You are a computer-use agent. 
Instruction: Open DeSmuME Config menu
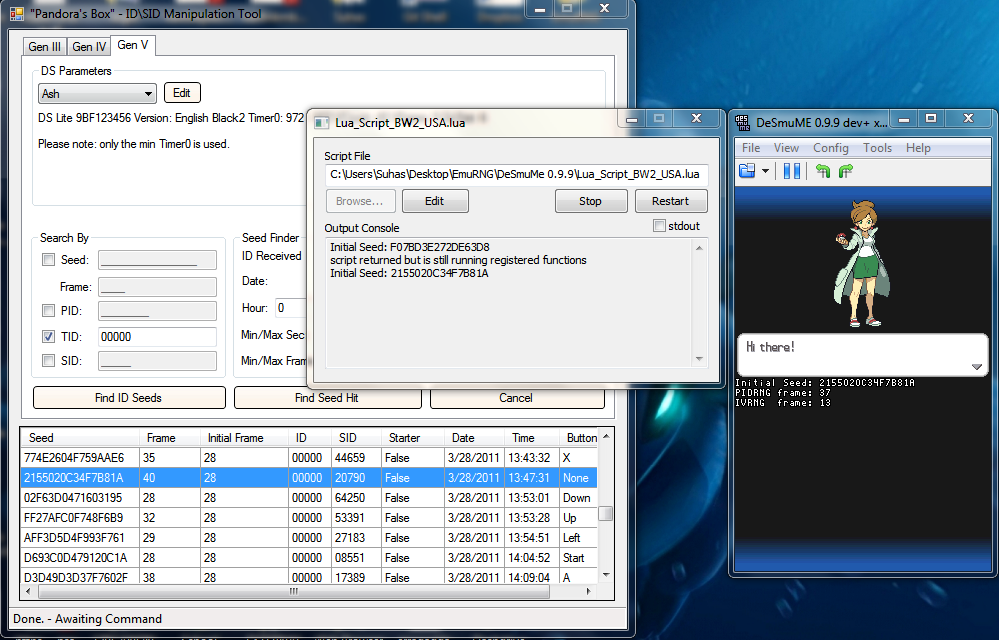tap(831, 148)
